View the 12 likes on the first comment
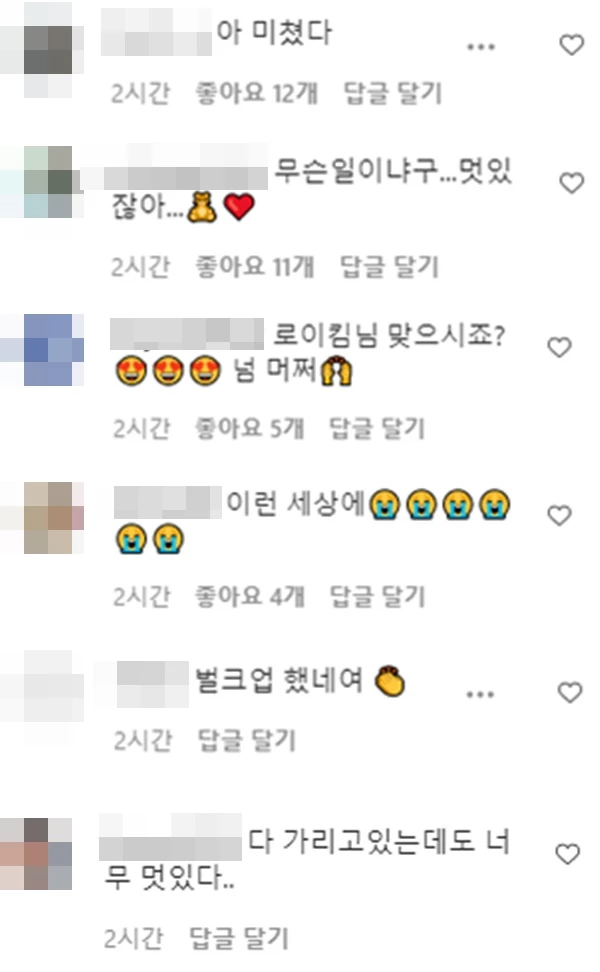600x972 pixels. click(257, 94)
